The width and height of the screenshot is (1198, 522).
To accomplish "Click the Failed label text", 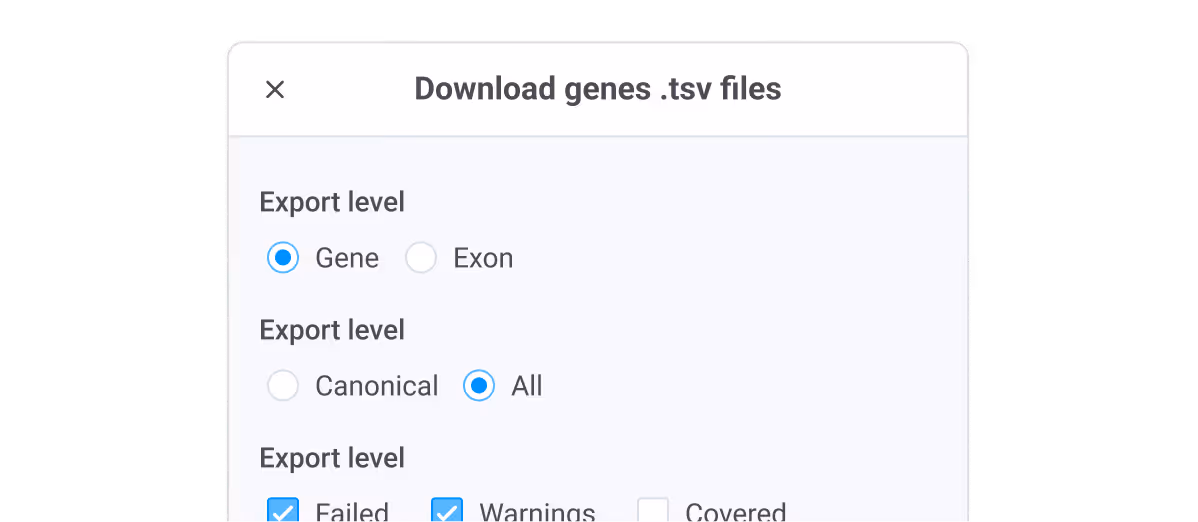I will (x=352, y=511).
